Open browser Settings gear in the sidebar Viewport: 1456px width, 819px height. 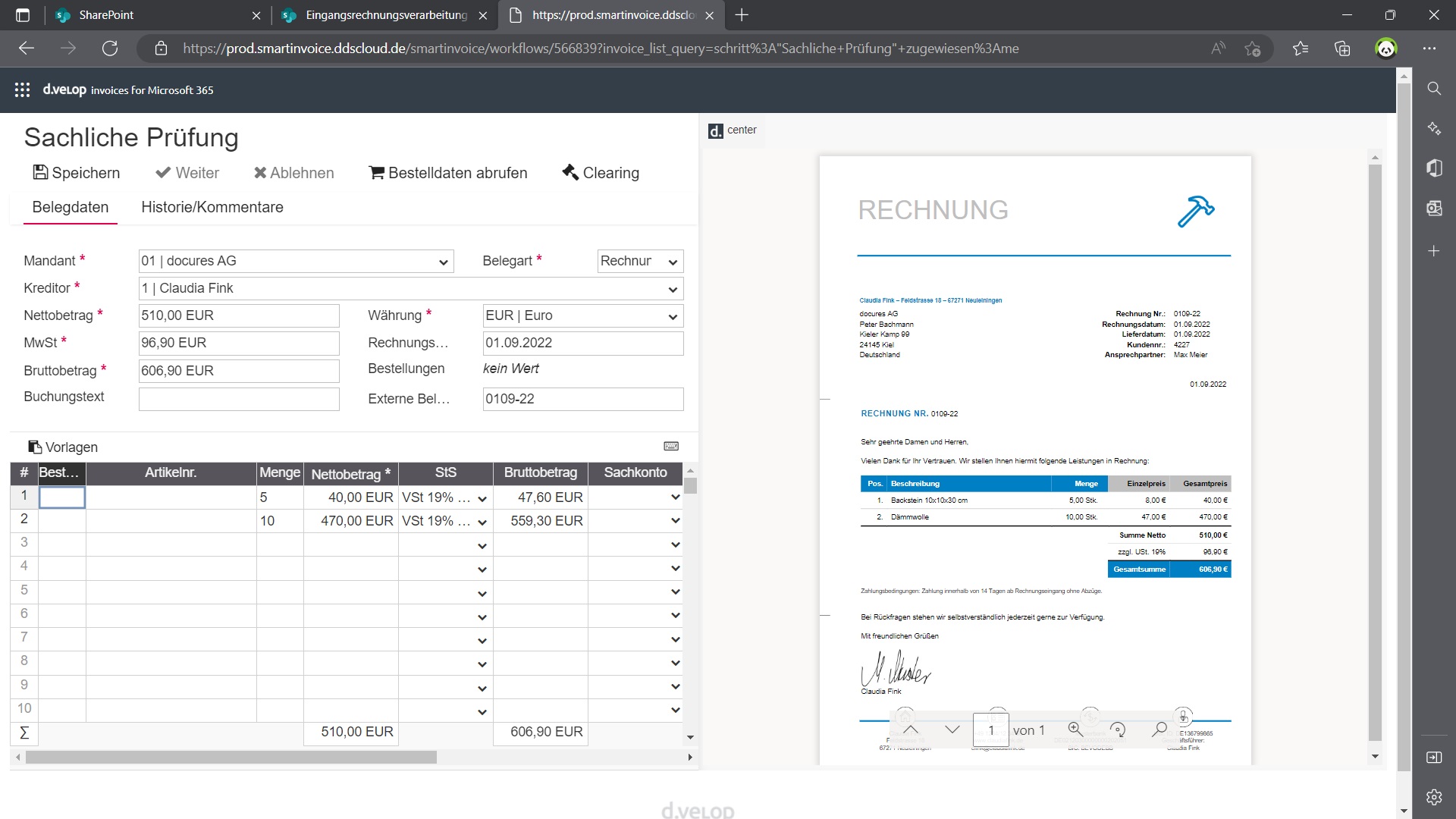(x=1435, y=797)
